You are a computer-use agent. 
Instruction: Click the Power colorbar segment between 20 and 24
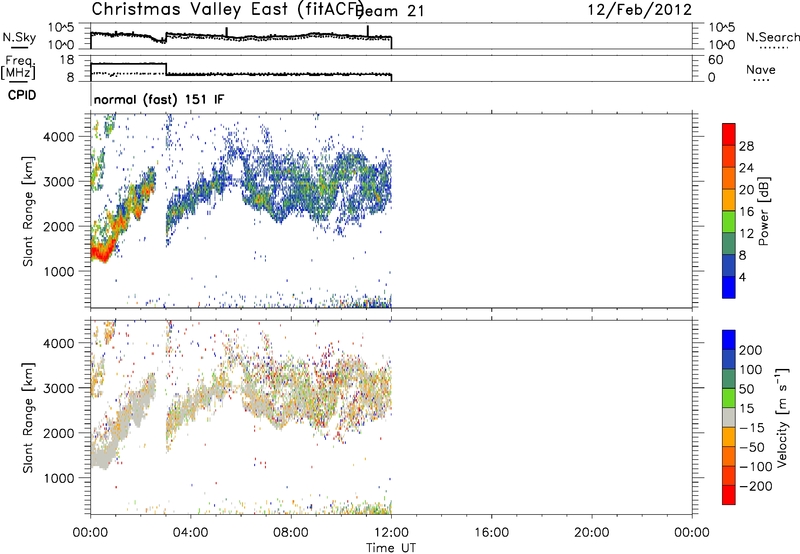coord(729,178)
